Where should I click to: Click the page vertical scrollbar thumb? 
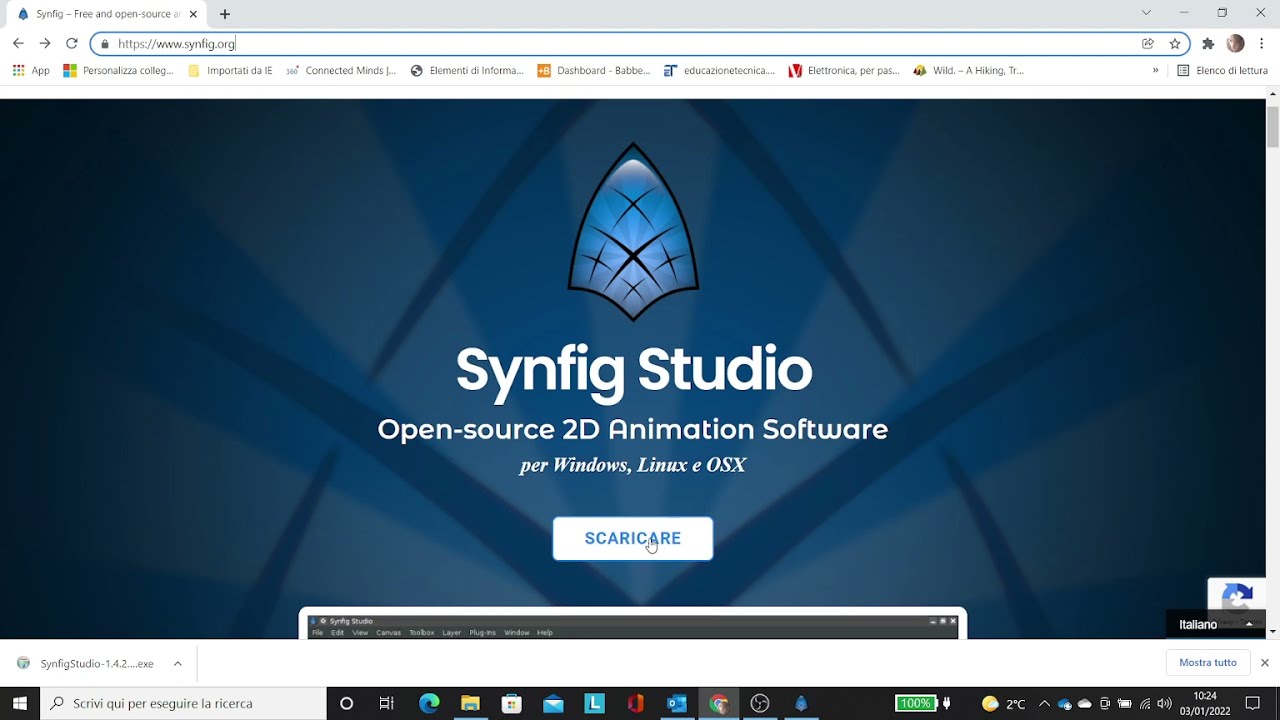tap(1272, 126)
